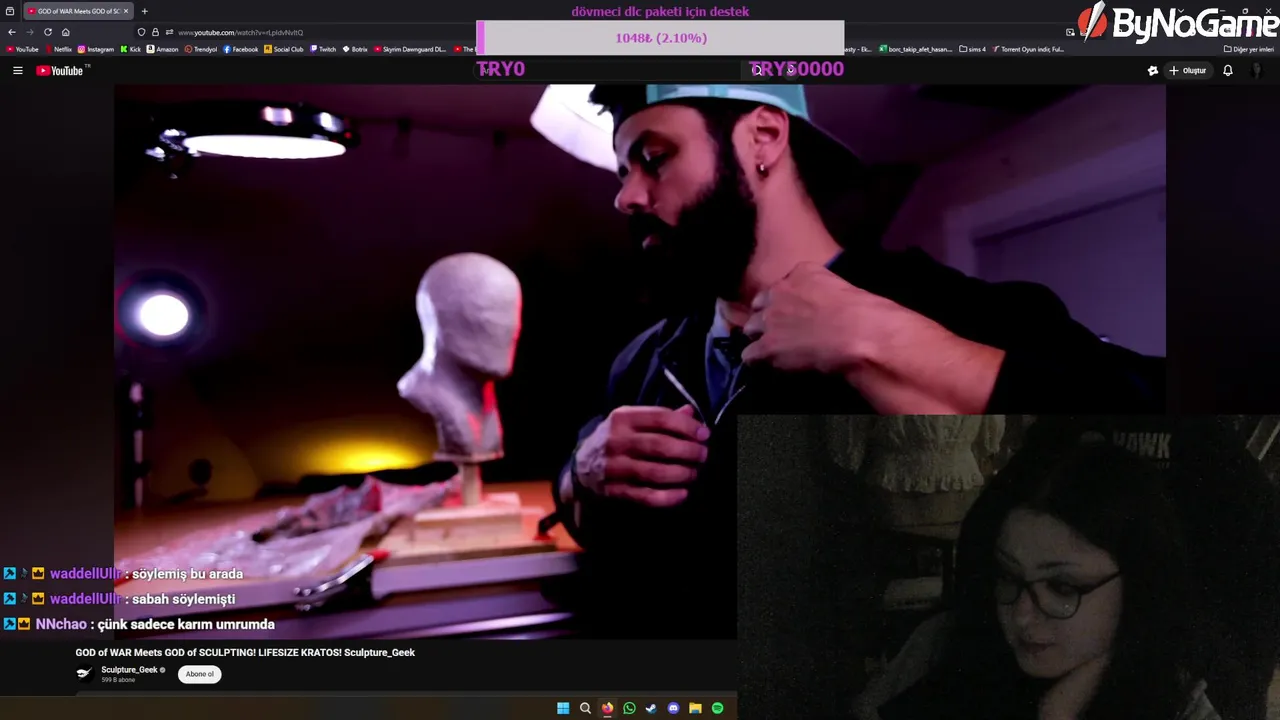Image resolution: width=1280 pixels, height=720 pixels.
Task: Open the YouTube bookmark
Action: pos(22,49)
